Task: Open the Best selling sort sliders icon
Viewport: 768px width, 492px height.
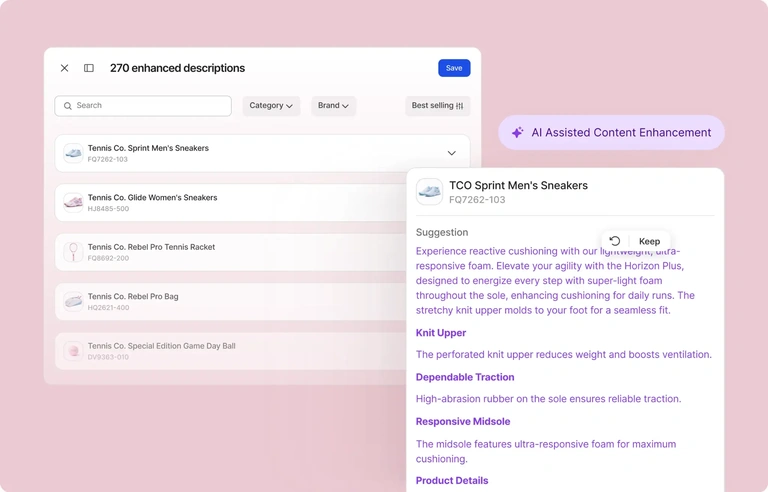Action: pyautogui.click(x=459, y=106)
